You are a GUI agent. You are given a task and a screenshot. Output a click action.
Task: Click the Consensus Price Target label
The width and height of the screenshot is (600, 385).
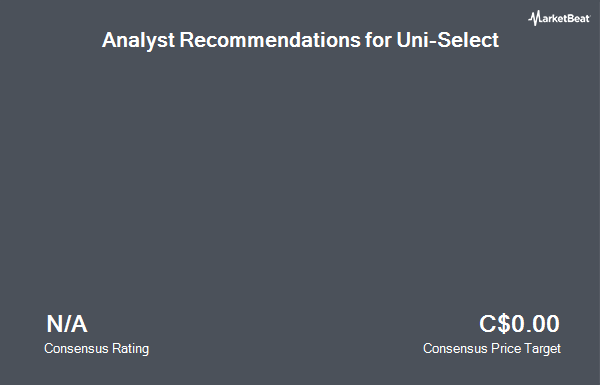492,349
